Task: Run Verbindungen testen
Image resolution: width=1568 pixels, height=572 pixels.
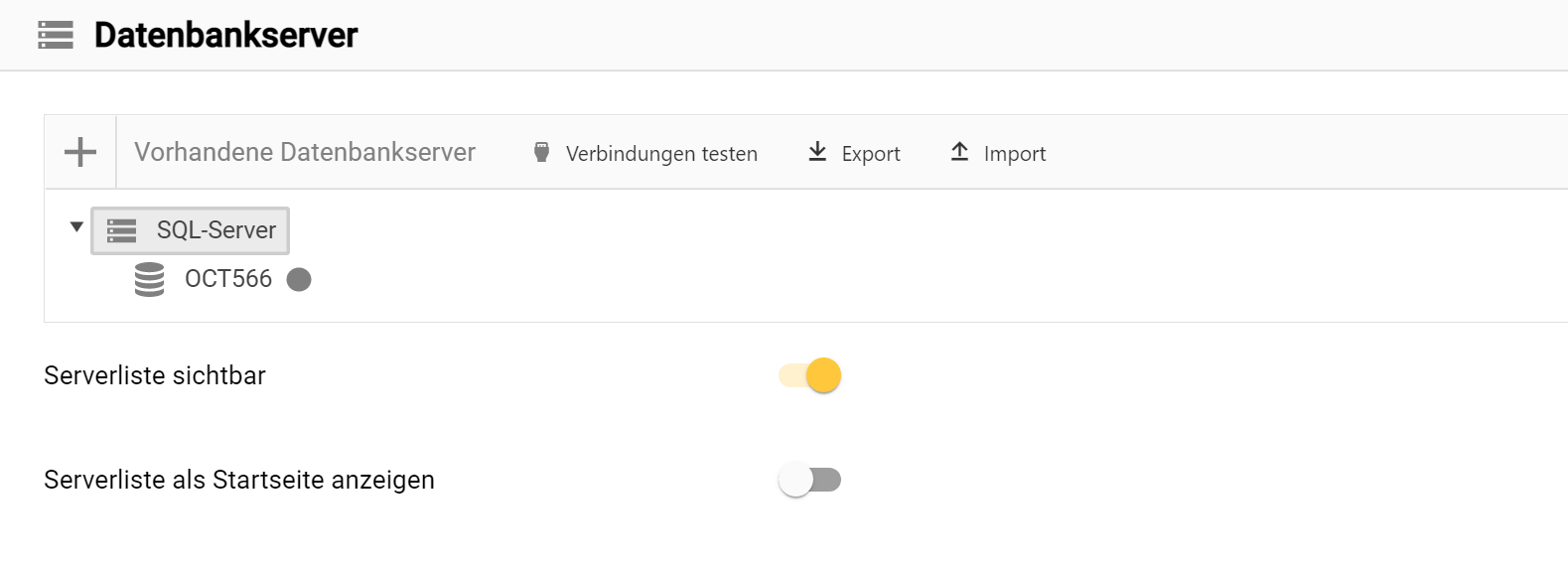Action: point(660,153)
